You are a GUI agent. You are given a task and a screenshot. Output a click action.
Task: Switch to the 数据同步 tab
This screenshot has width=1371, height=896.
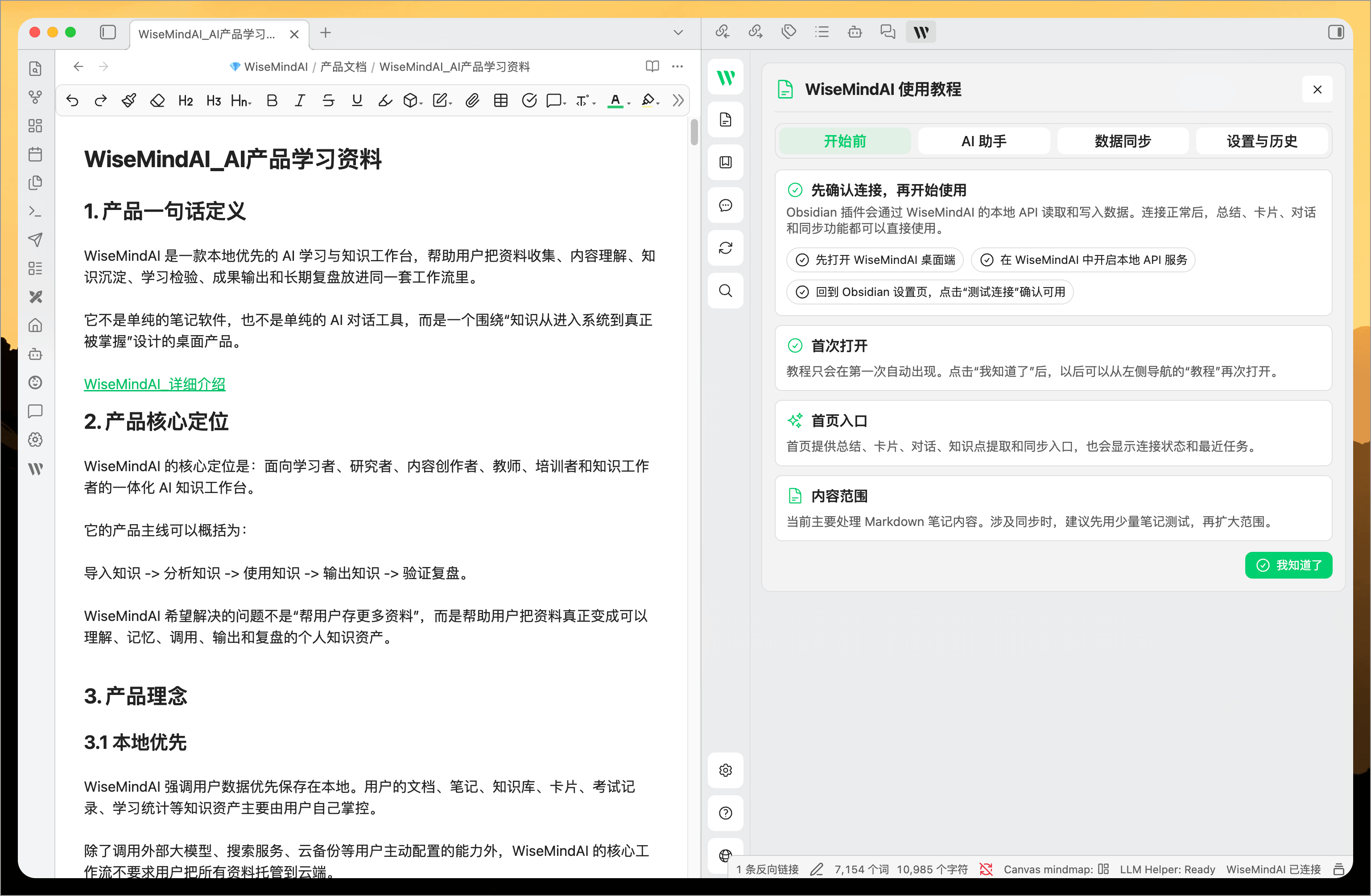1122,141
